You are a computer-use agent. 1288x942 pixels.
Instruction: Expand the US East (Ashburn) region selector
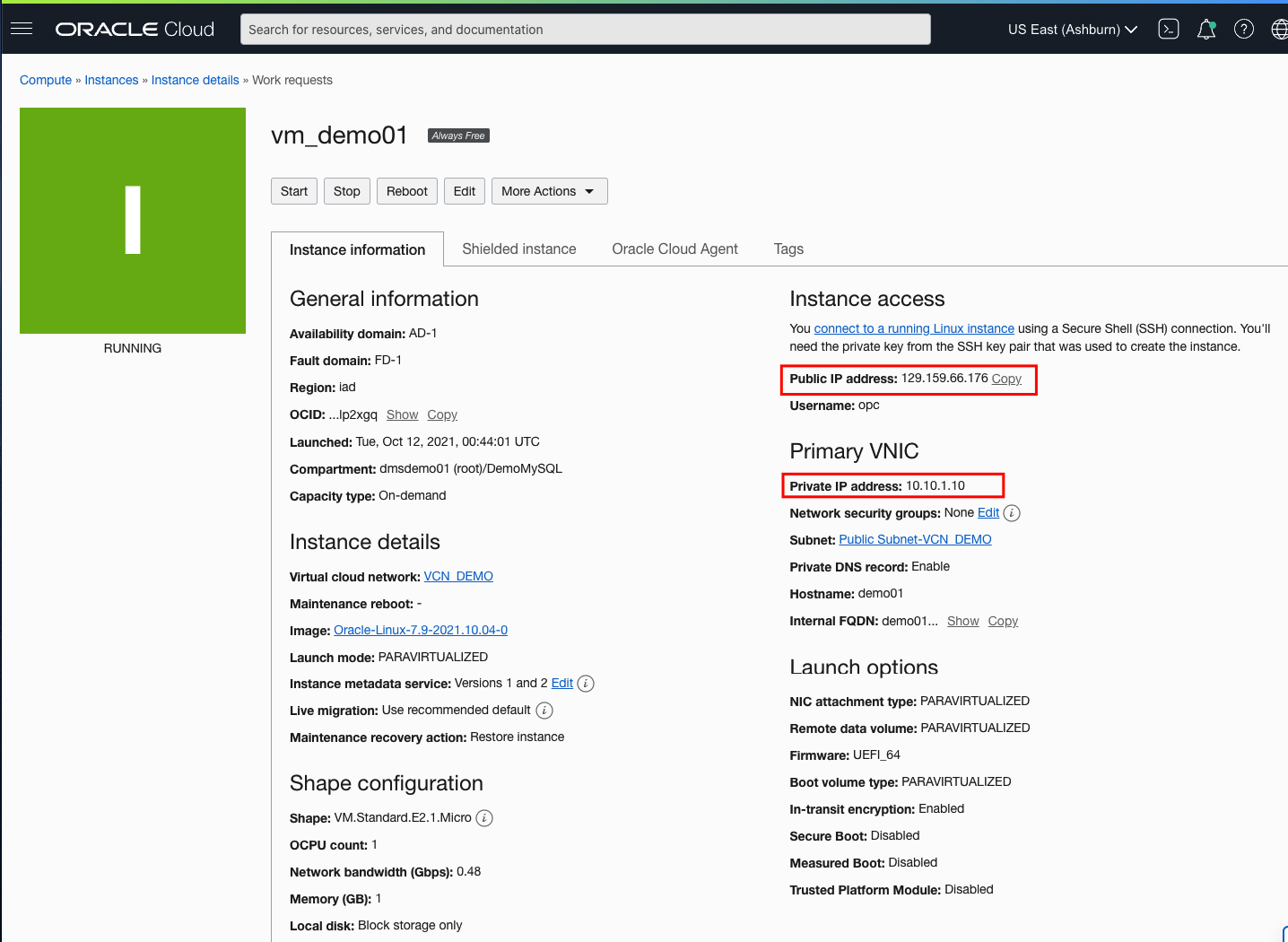click(1073, 30)
